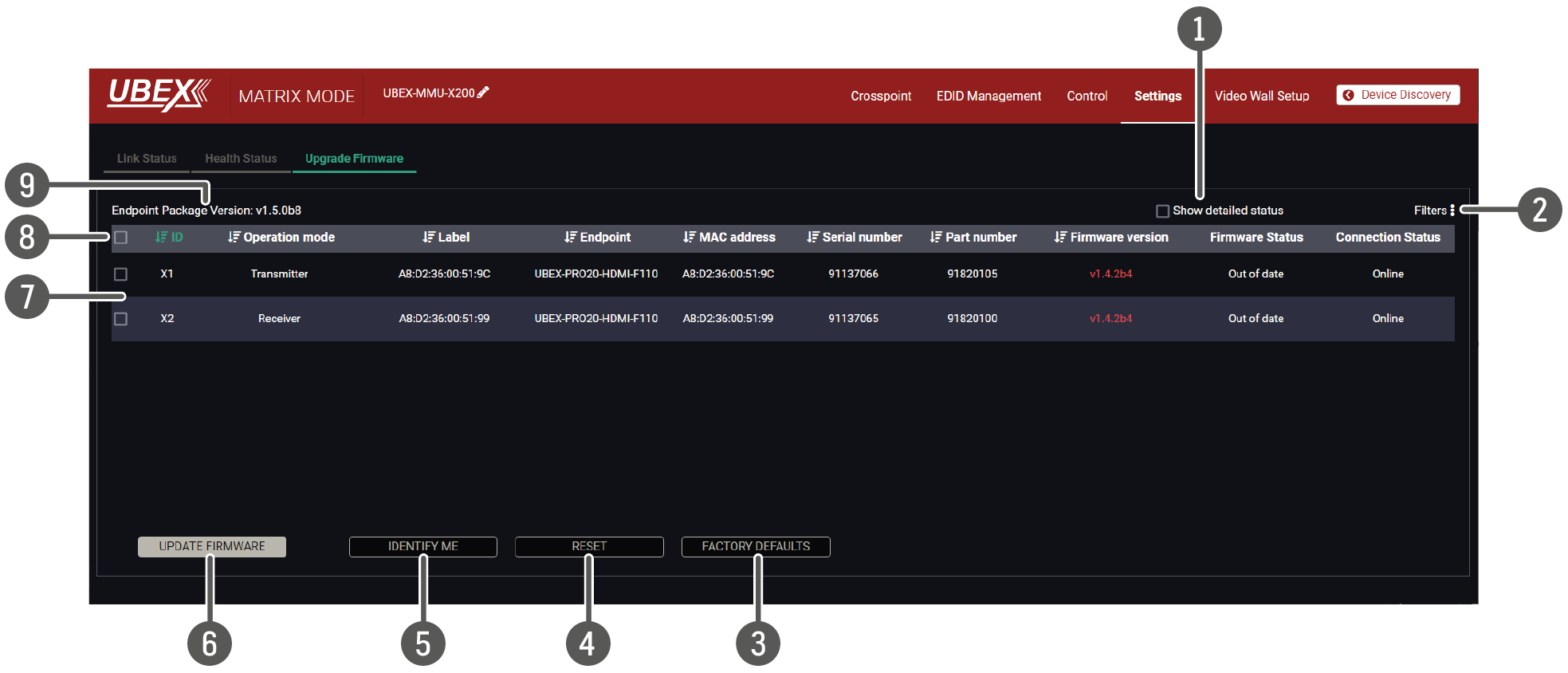Screen dimensions: 1568x673
Task: Sort by Endpoint column header
Action: (x=597, y=238)
